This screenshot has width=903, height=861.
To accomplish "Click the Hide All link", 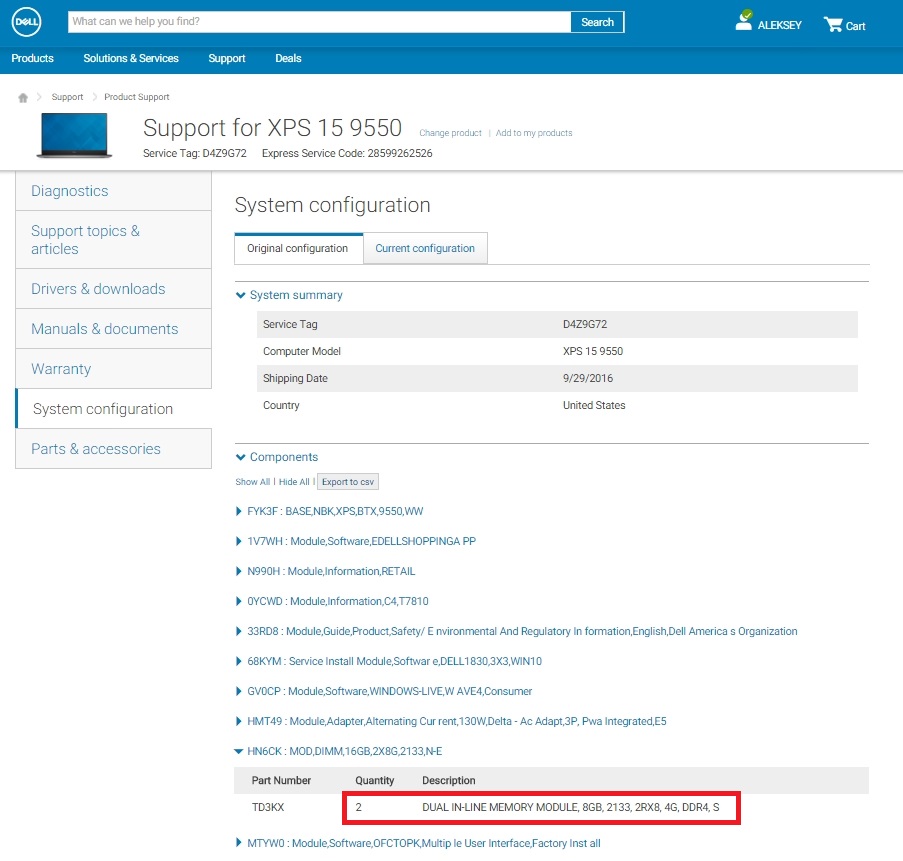I will 294,482.
